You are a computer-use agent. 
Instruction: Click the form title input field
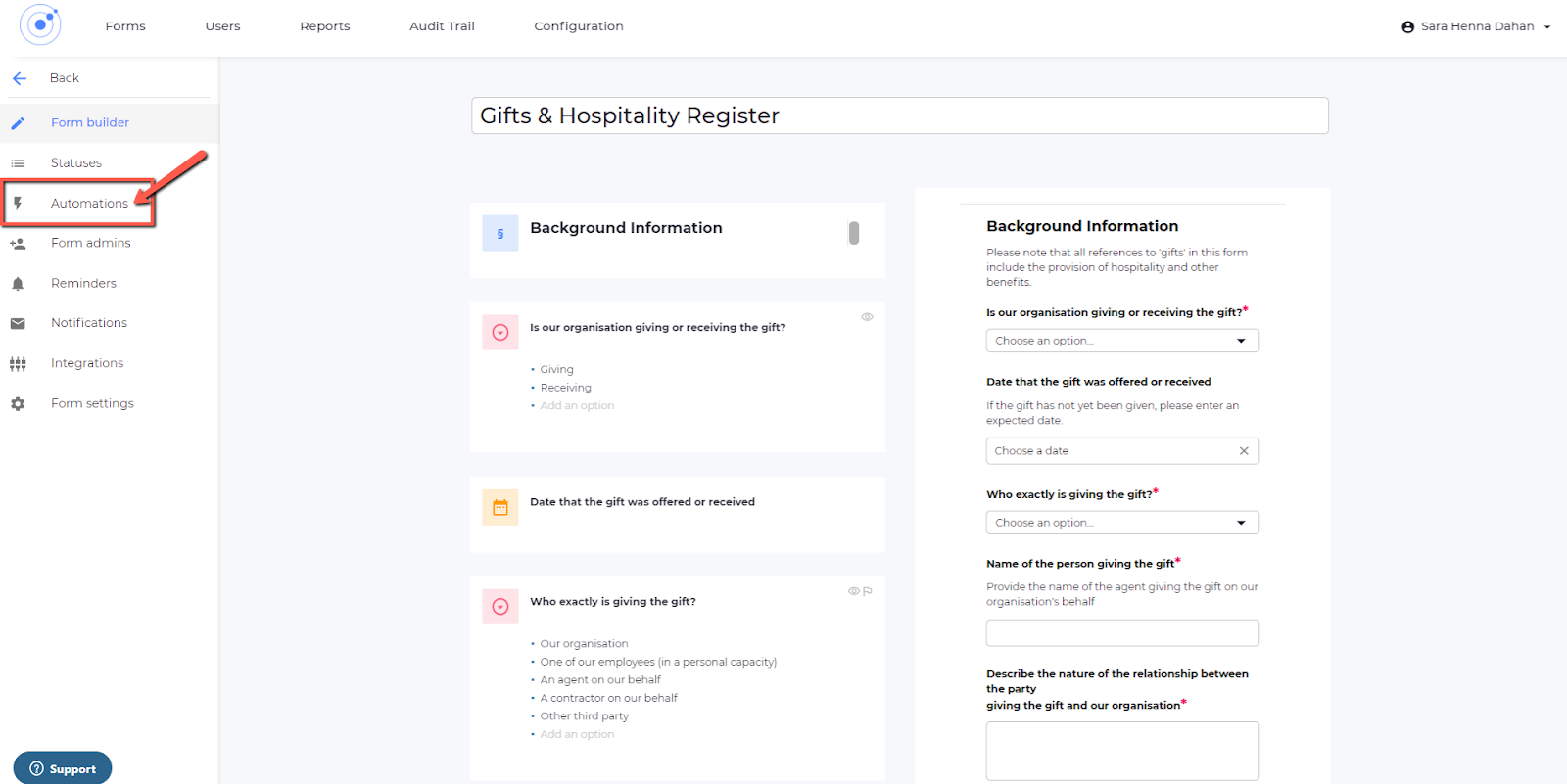click(x=899, y=115)
